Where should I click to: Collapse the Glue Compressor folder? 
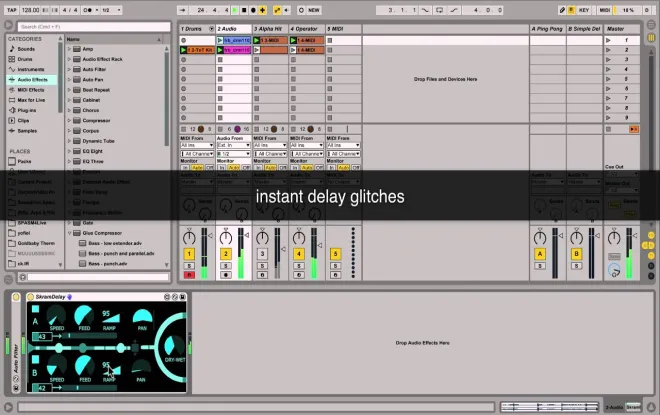tap(69, 233)
